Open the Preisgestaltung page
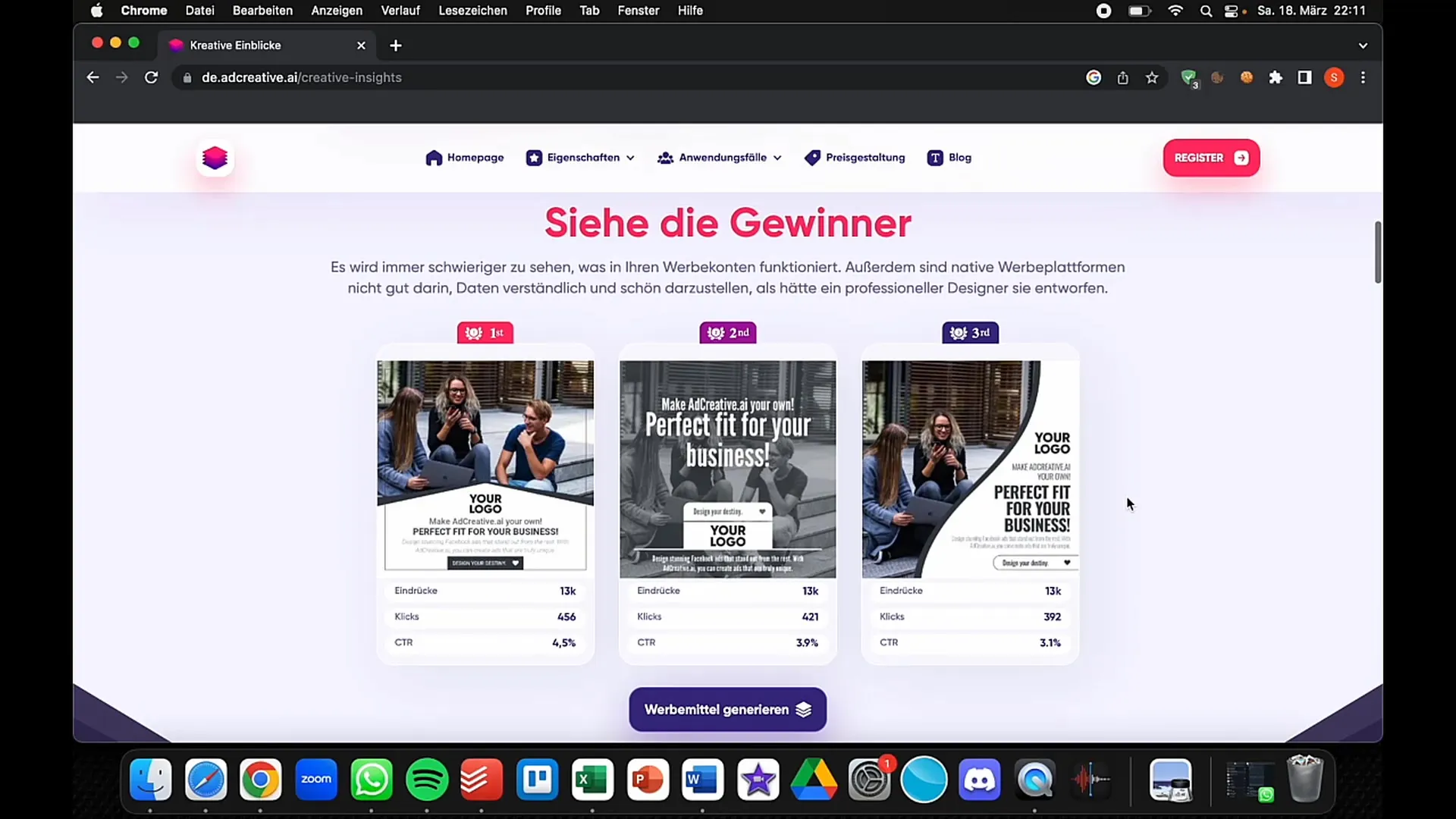 point(855,158)
